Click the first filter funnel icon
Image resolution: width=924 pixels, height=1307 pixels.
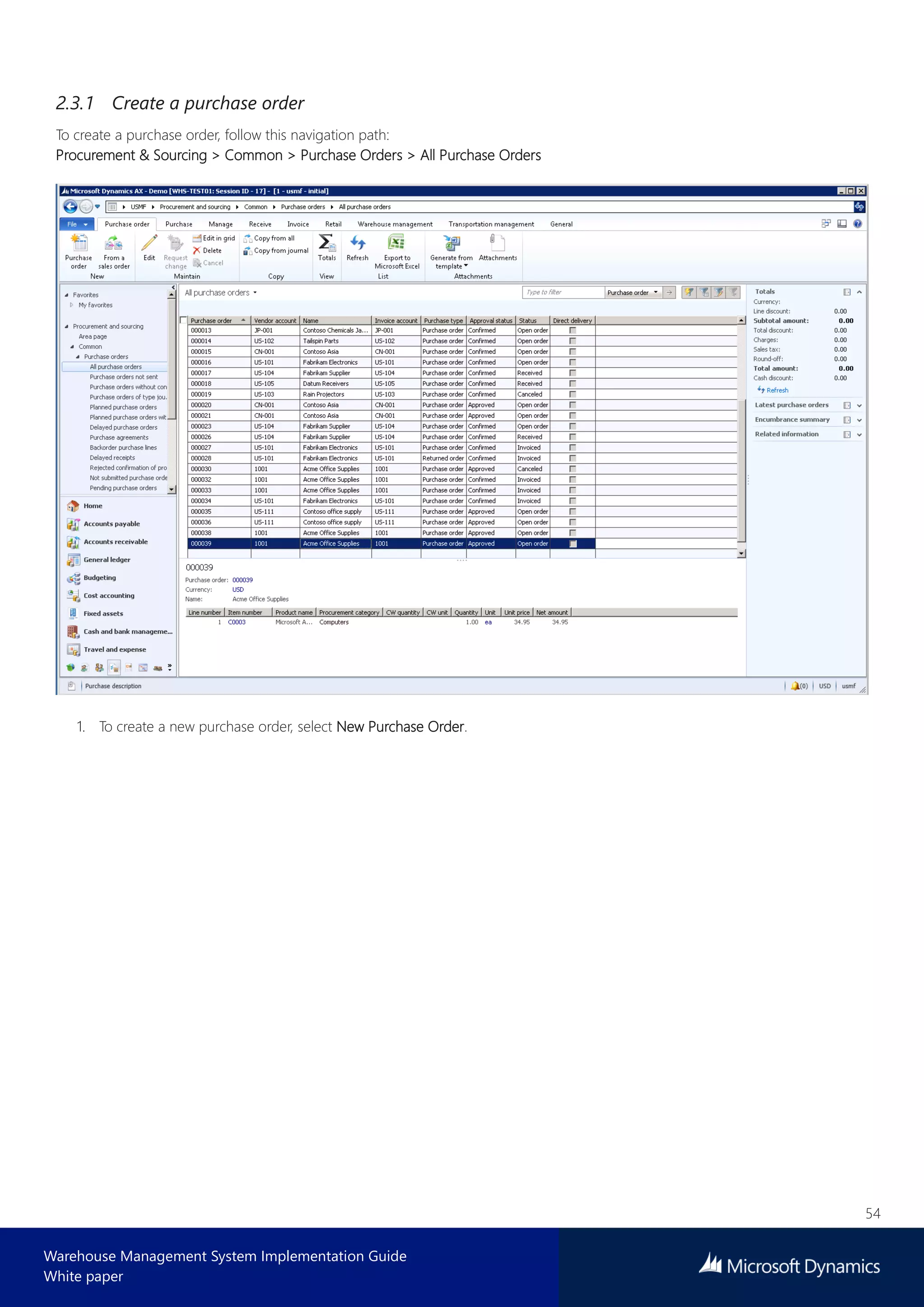689,292
